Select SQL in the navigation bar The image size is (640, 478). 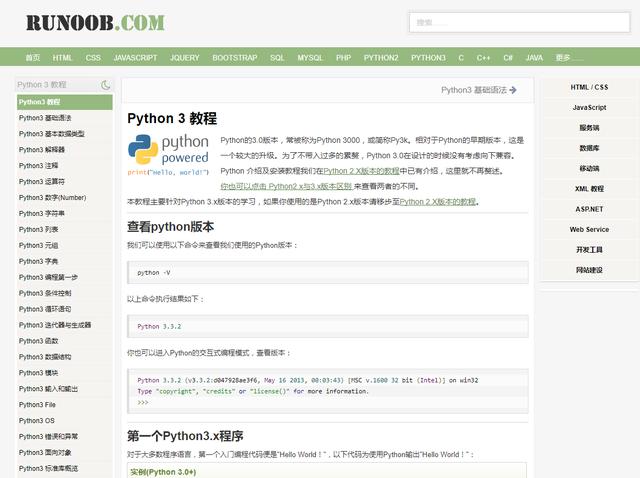click(x=277, y=58)
